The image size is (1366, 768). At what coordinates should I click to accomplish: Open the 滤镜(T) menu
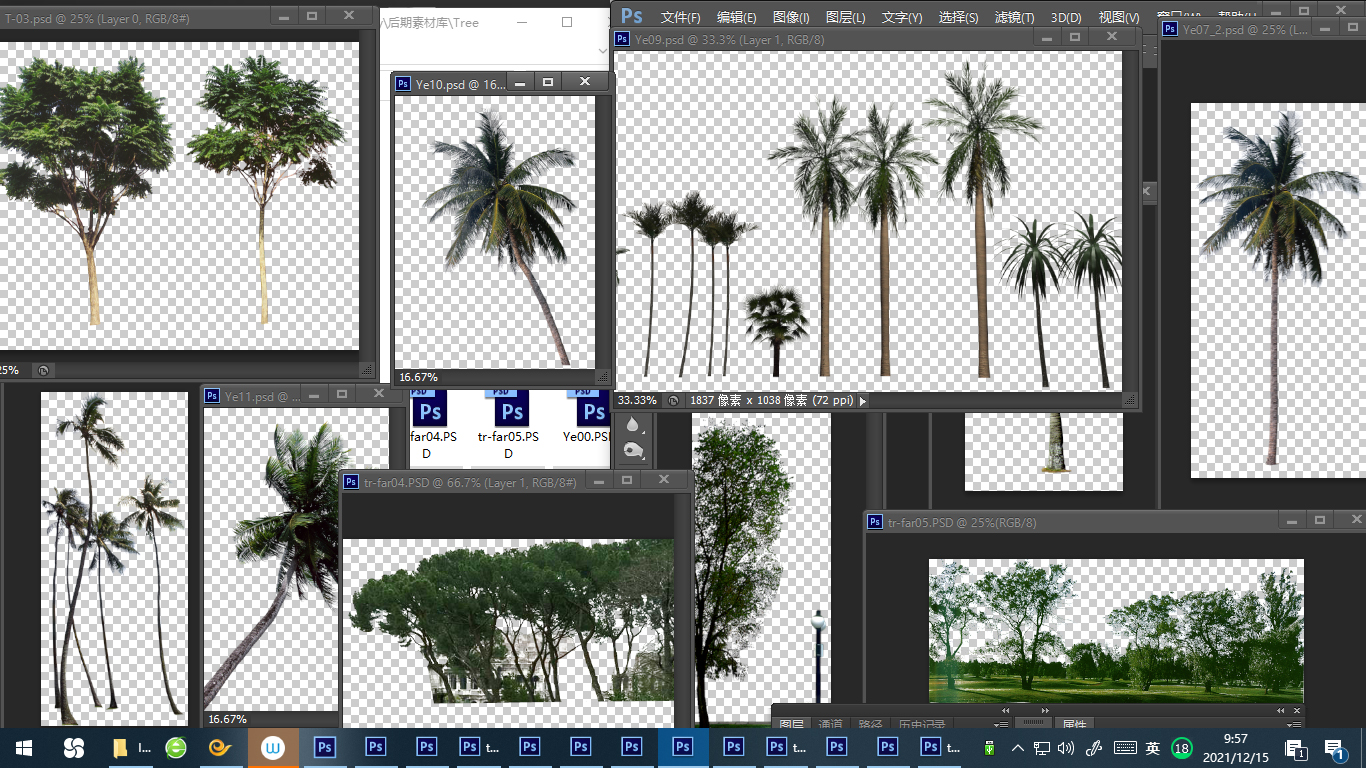tap(1014, 17)
